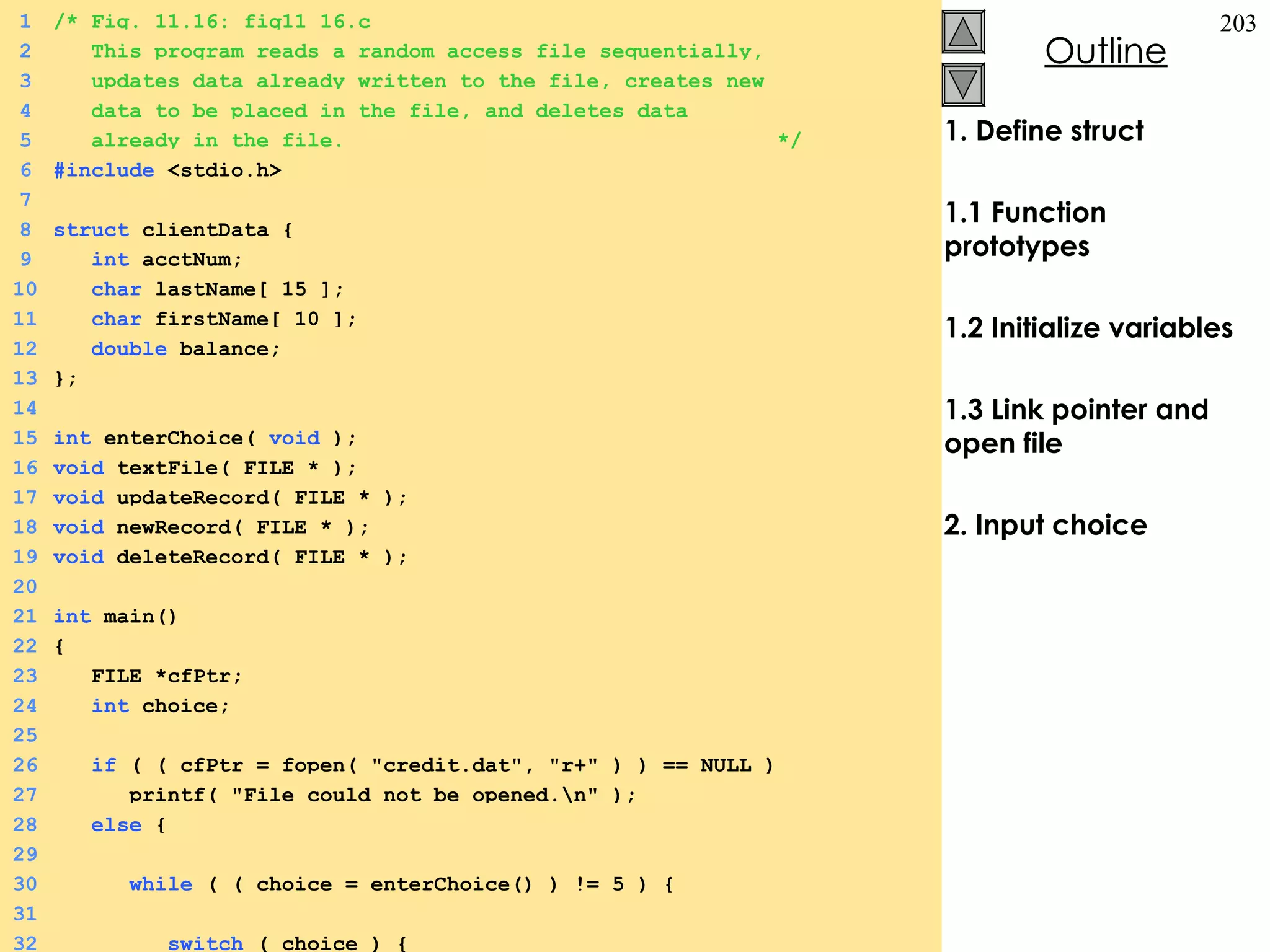
Task: Click comment 'already in the file.'
Action: [217, 141]
